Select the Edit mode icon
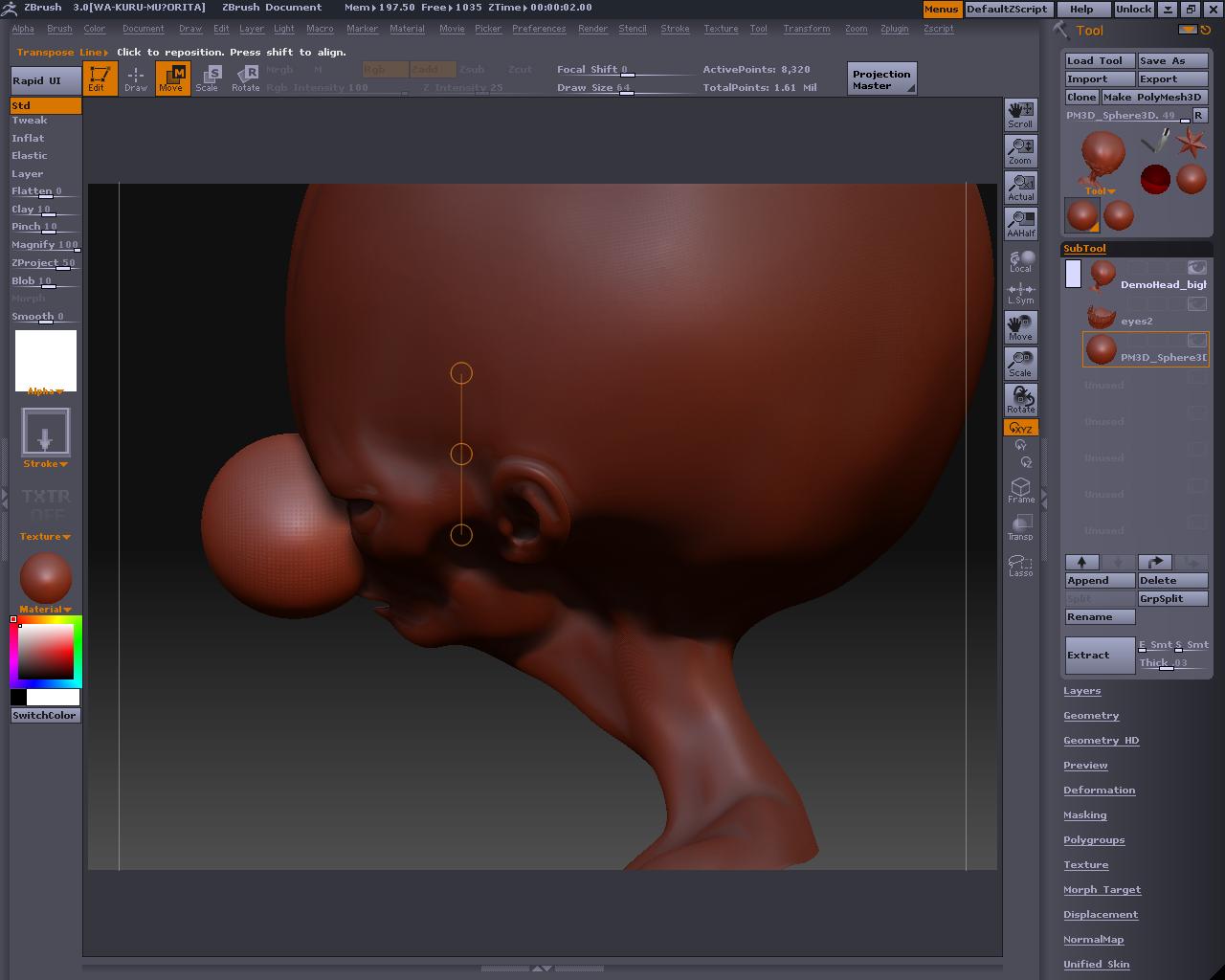The width and height of the screenshot is (1225, 980). [100, 78]
